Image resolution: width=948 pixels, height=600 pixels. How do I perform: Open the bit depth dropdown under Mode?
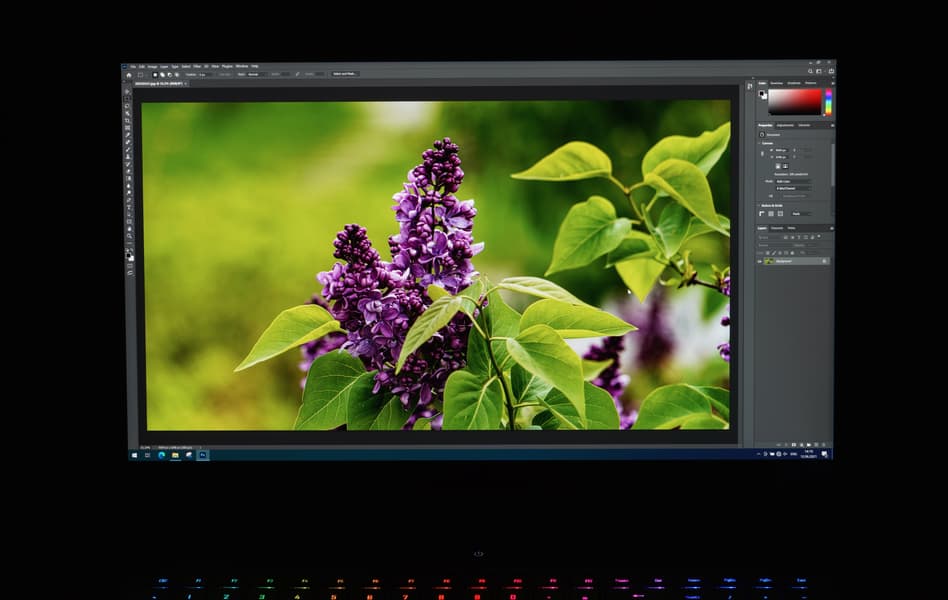793,188
